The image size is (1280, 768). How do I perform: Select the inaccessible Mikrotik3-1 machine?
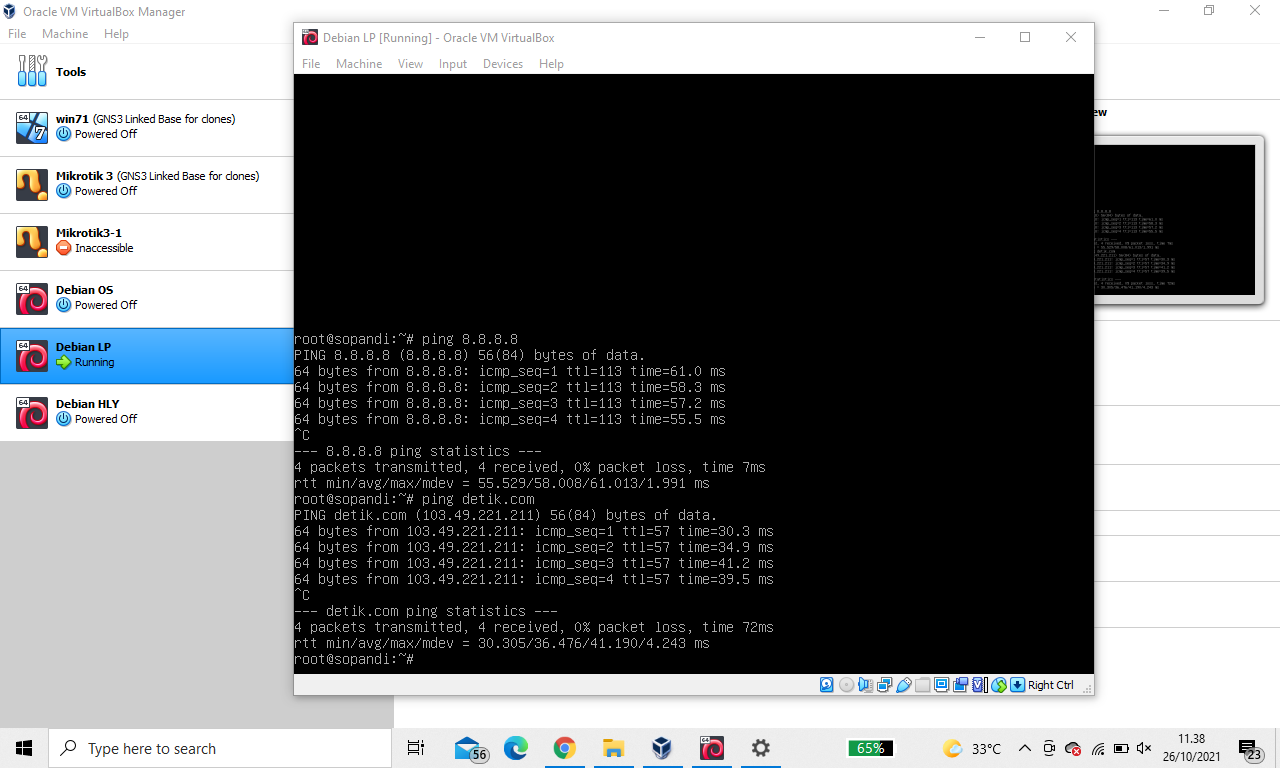click(147, 241)
